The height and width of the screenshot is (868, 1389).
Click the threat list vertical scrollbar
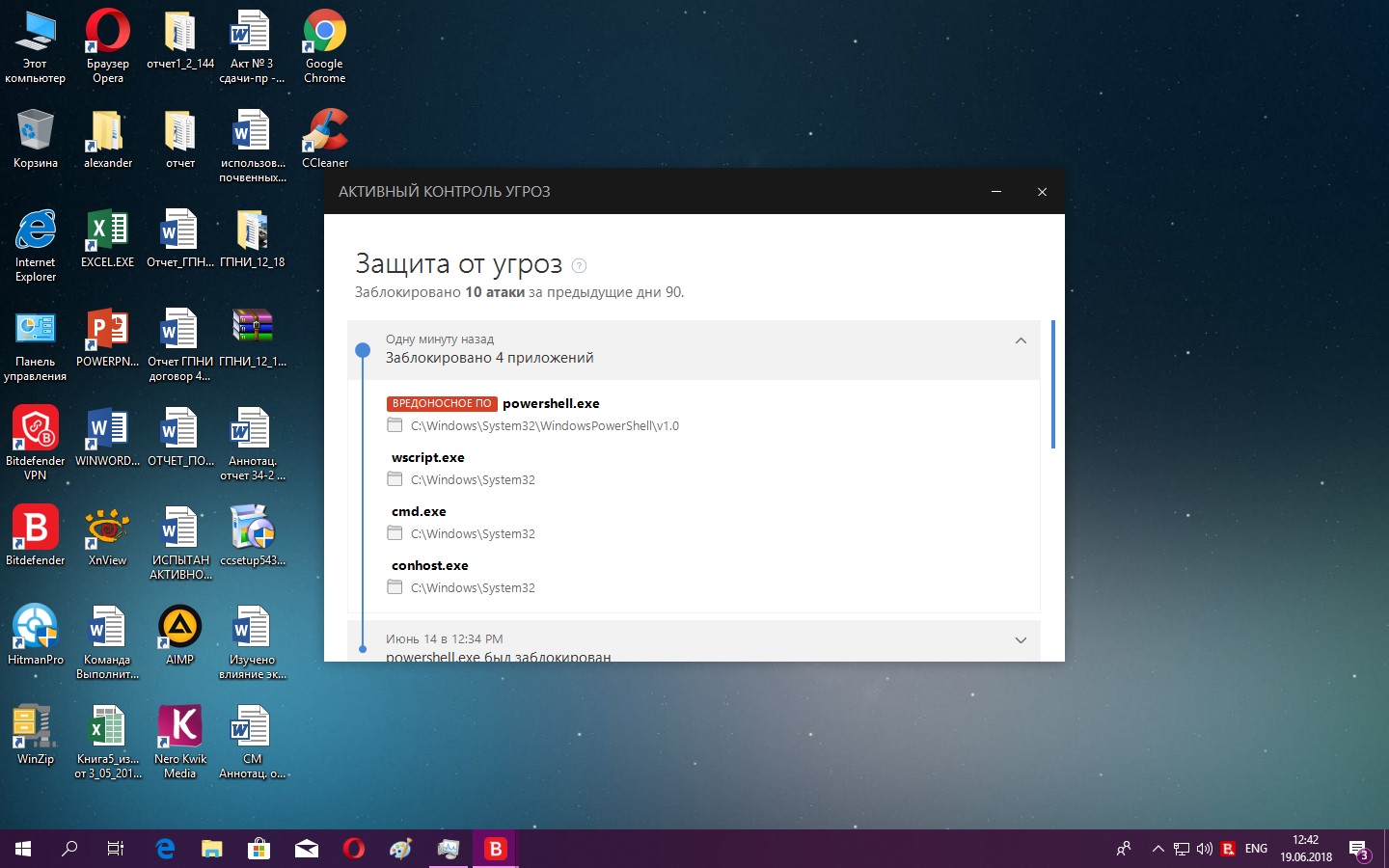point(1052,386)
